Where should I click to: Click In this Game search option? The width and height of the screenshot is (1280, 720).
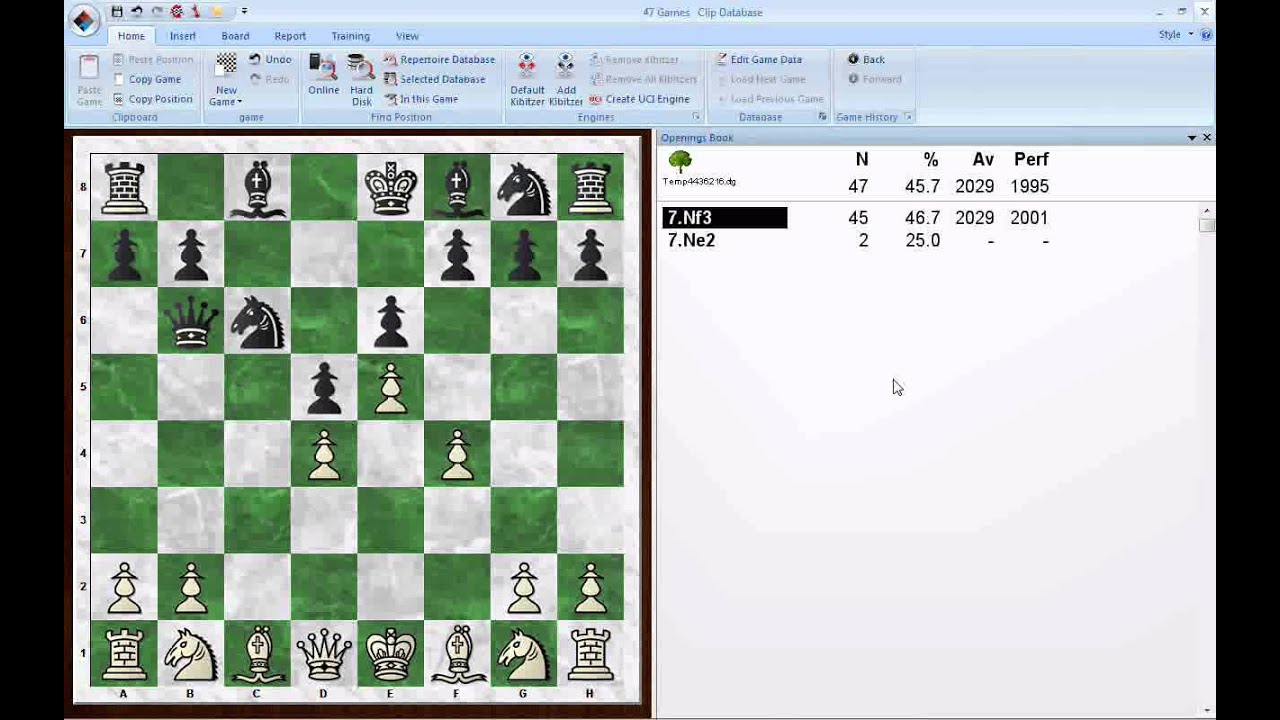coord(422,99)
